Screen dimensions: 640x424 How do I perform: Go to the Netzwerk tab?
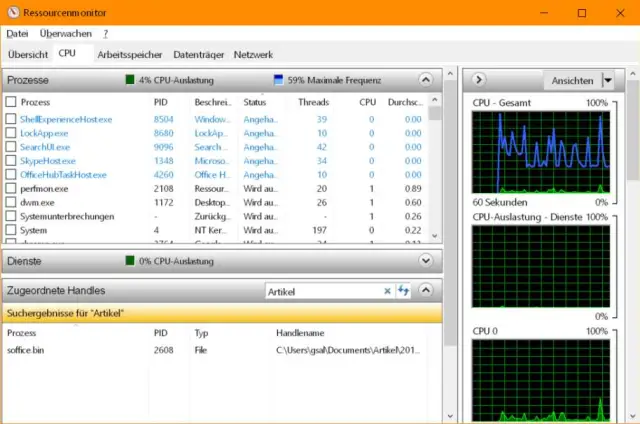pyautogui.click(x=253, y=54)
